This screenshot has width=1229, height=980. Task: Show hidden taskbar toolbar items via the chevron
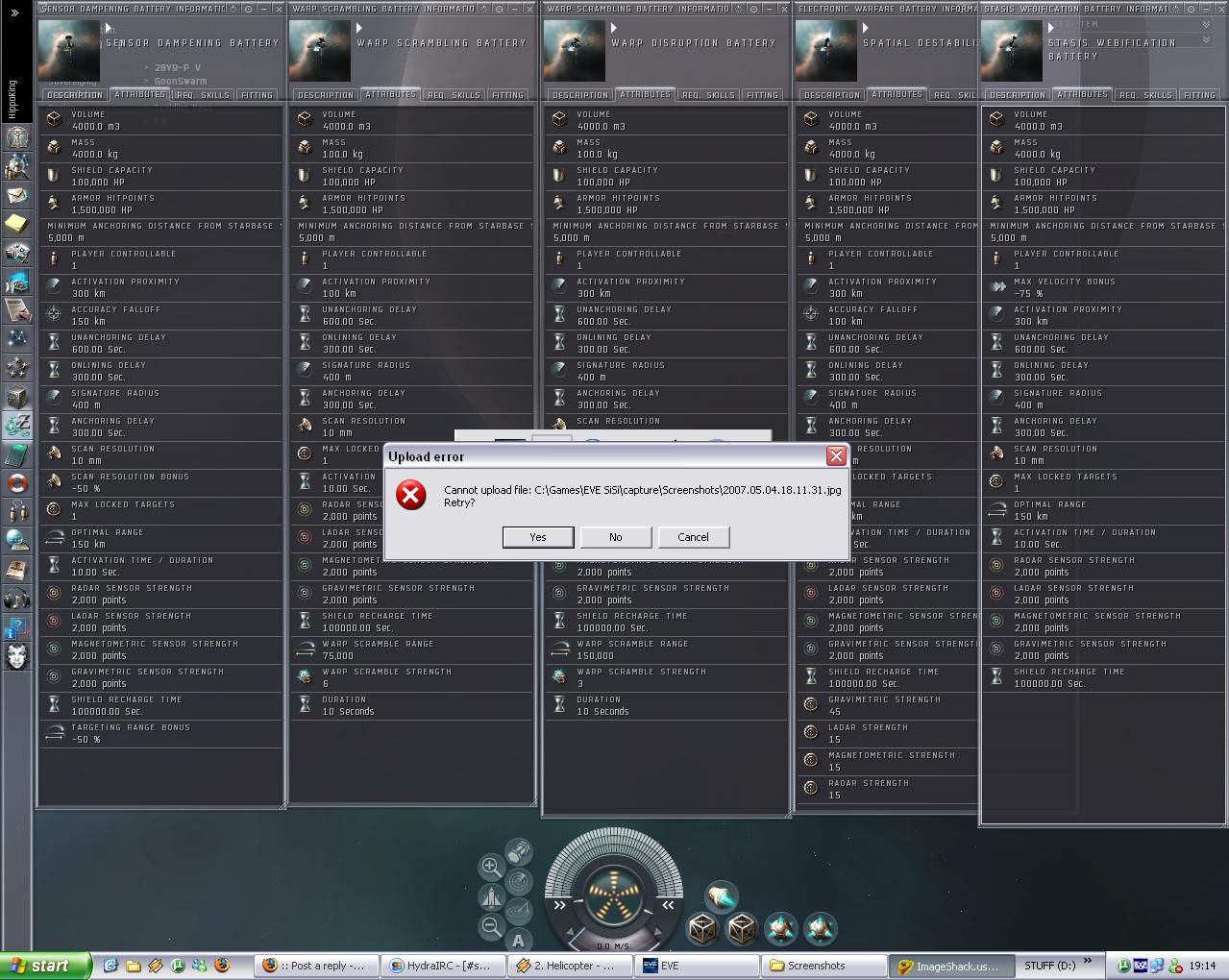click(1088, 961)
